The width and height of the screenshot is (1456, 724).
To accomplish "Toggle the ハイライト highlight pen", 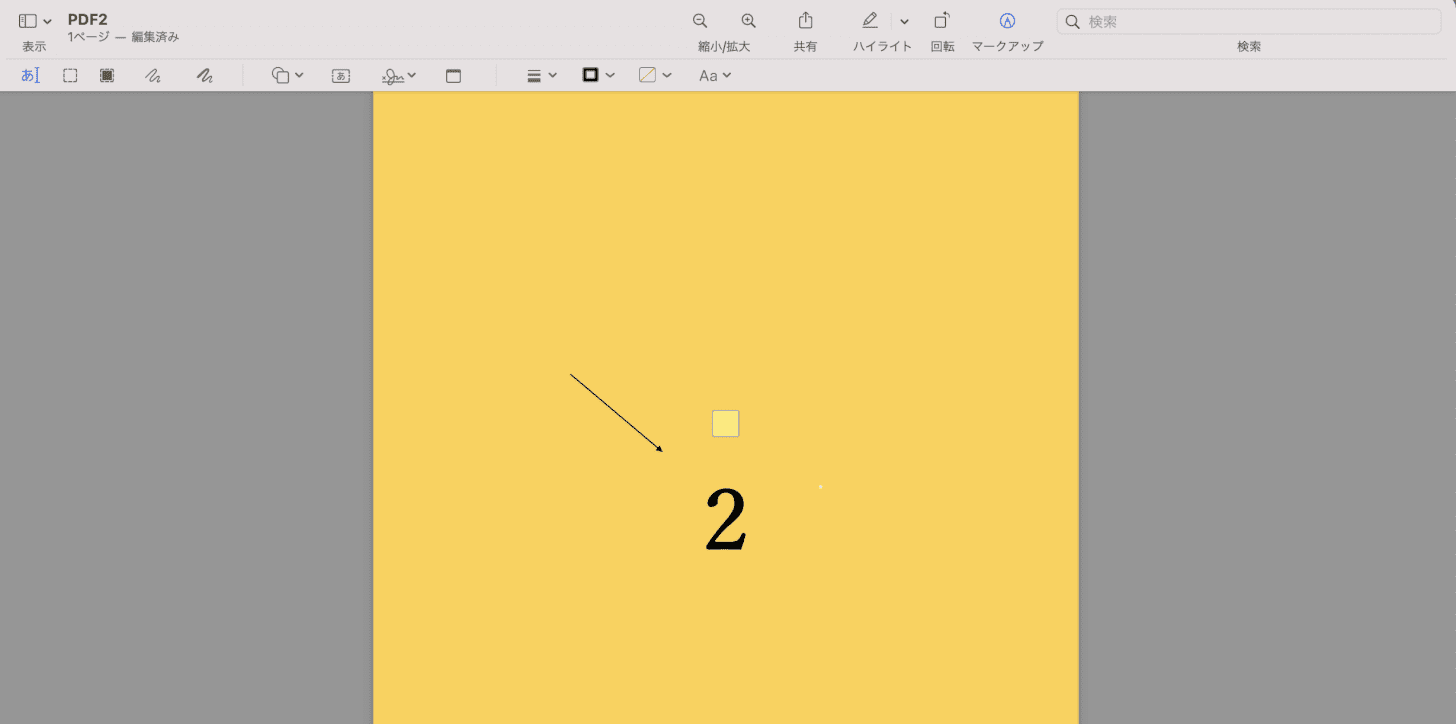I will 870,21.
